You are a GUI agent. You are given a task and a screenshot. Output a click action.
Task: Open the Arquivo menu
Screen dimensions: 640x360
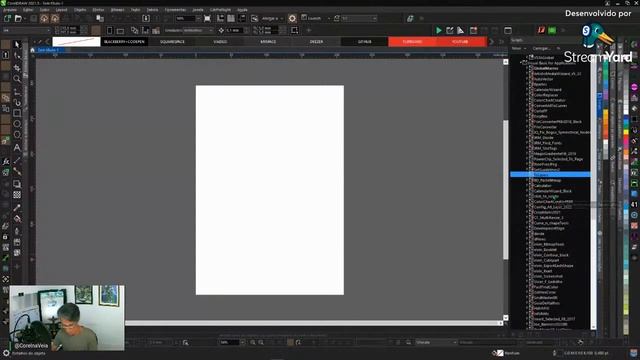click(x=10, y=9)
